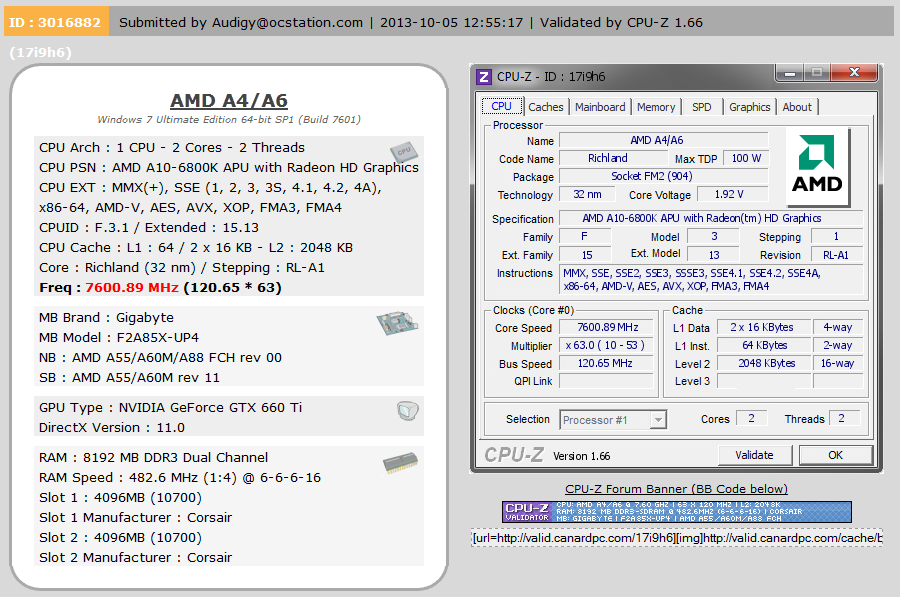This screenshot has height=597, width=900.
Task: Click the Multiplier value x 63.0
Action: (x=607, y=345)
